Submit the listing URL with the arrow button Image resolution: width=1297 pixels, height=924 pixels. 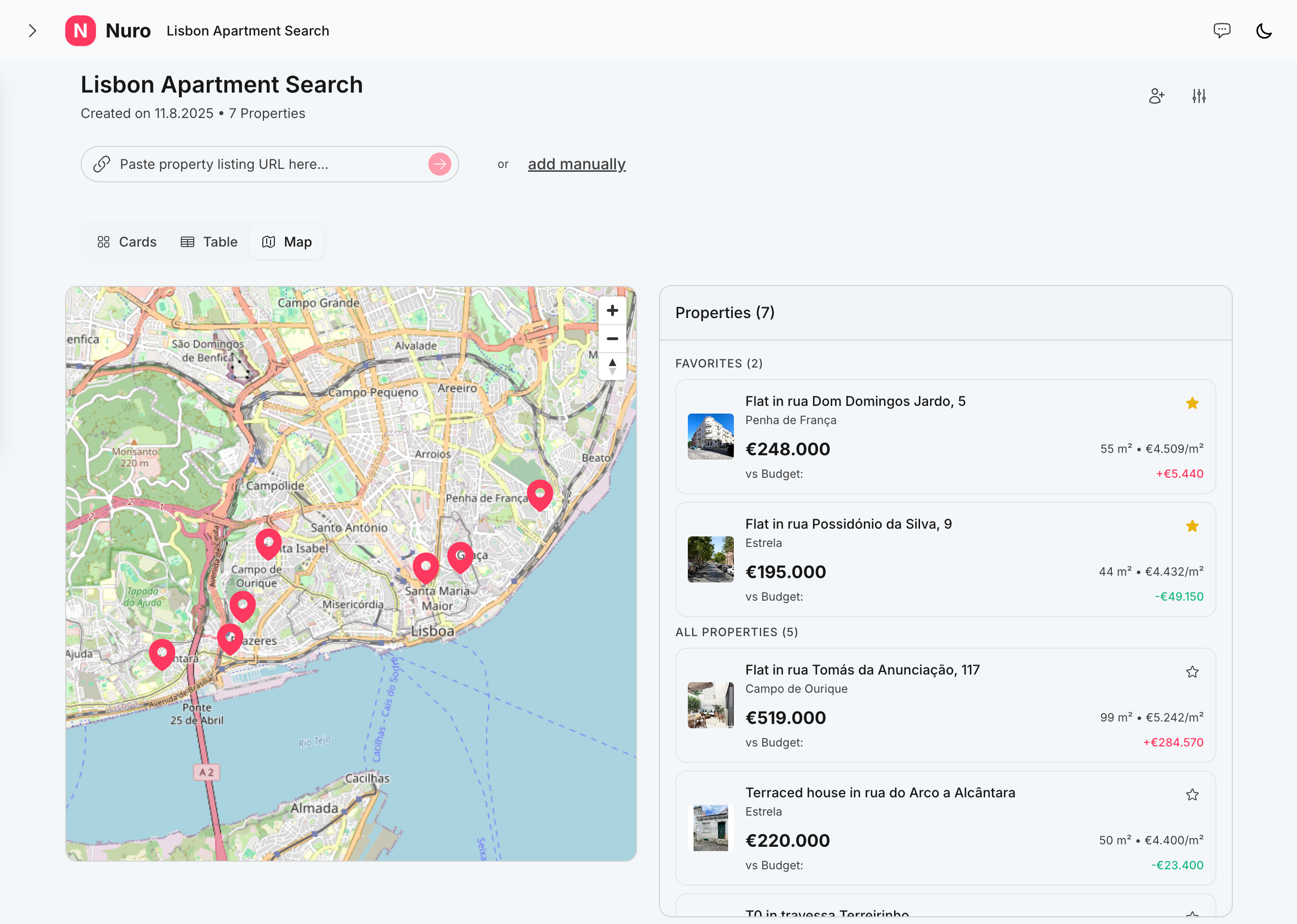(439, 164)
